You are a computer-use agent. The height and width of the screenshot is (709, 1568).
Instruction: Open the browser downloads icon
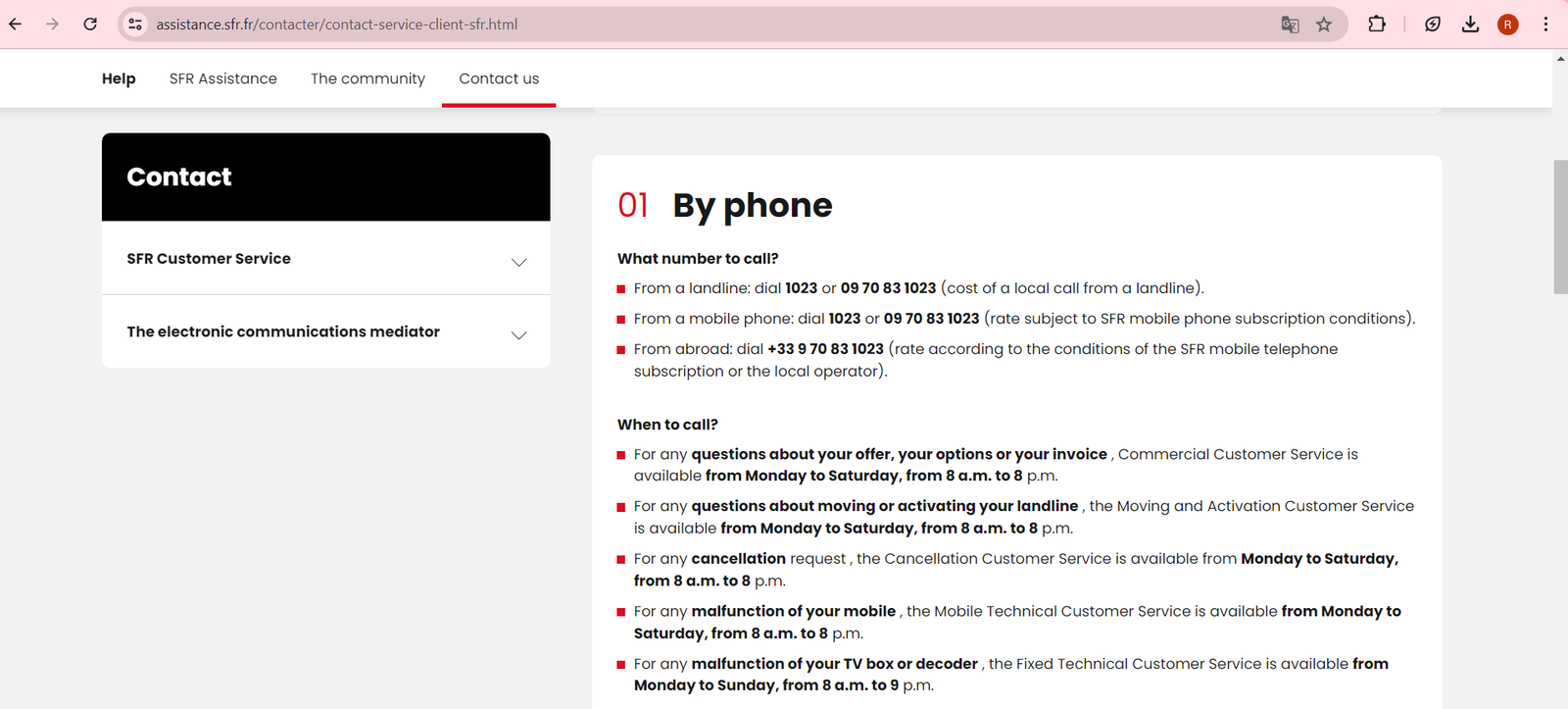click(x=1470, y=25)
